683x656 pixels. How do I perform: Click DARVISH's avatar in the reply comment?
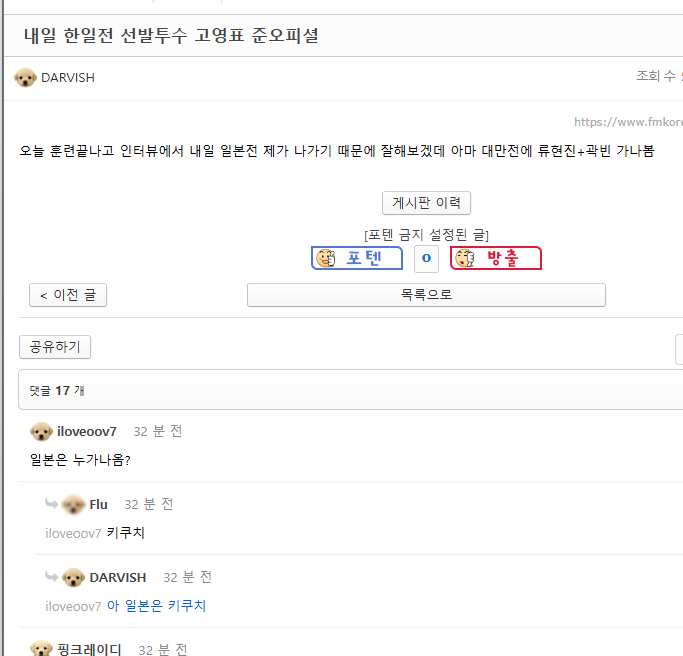click(x=74, y=578)
